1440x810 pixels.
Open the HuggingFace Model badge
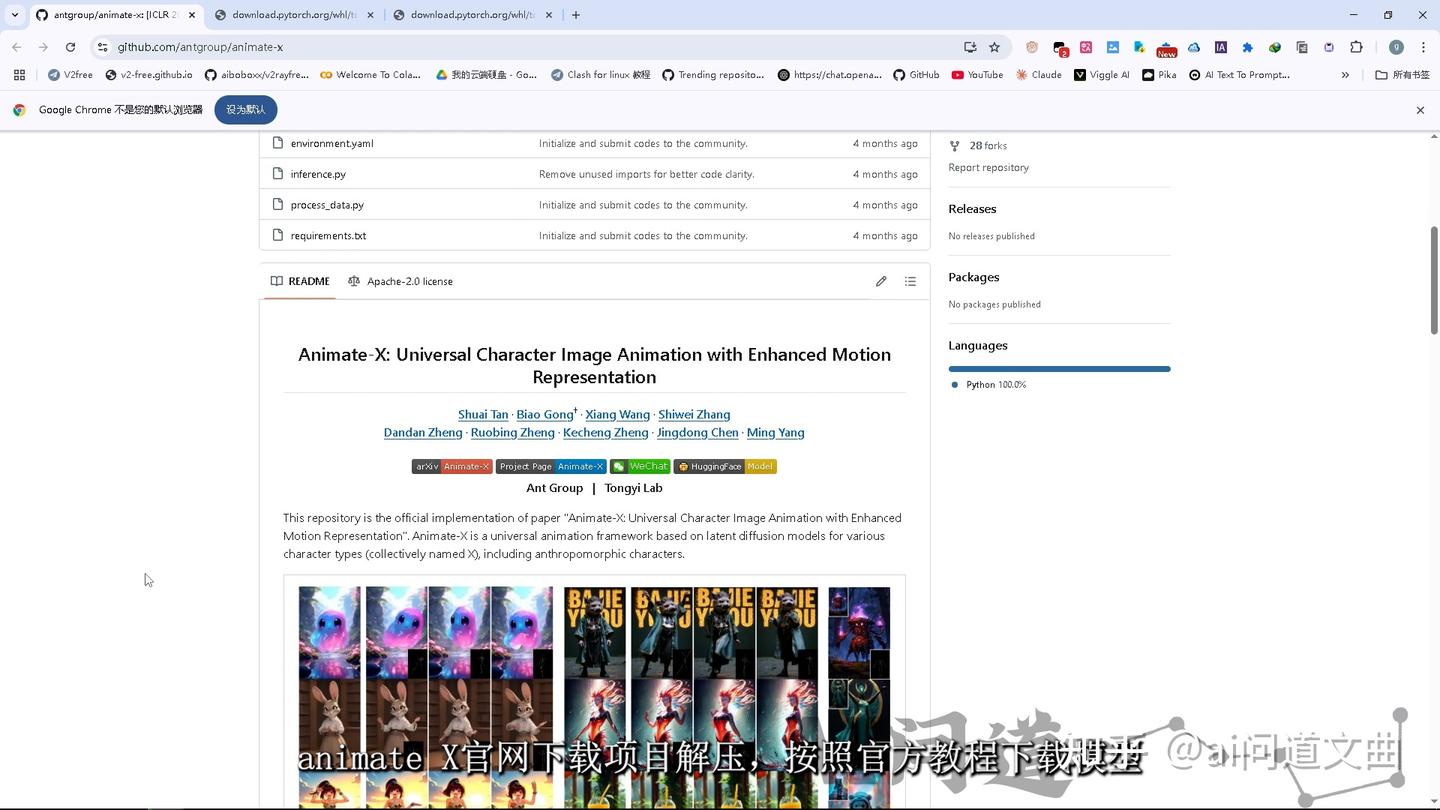tap(725, 466)
